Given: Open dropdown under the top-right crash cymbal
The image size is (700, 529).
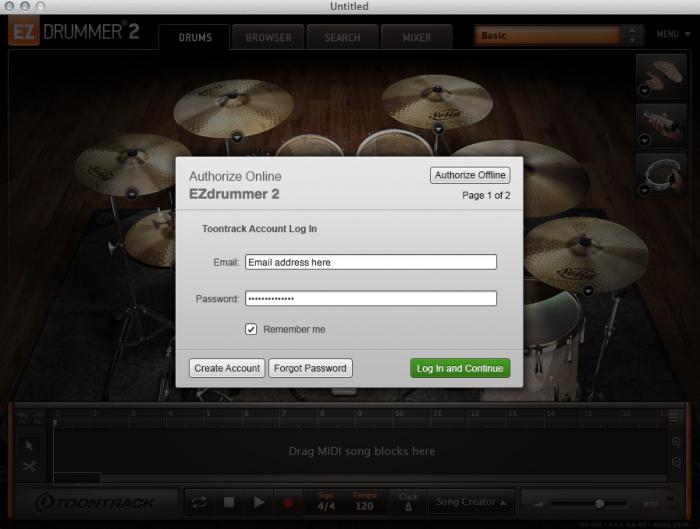Looking at the screenshot, I should [438, 129].
